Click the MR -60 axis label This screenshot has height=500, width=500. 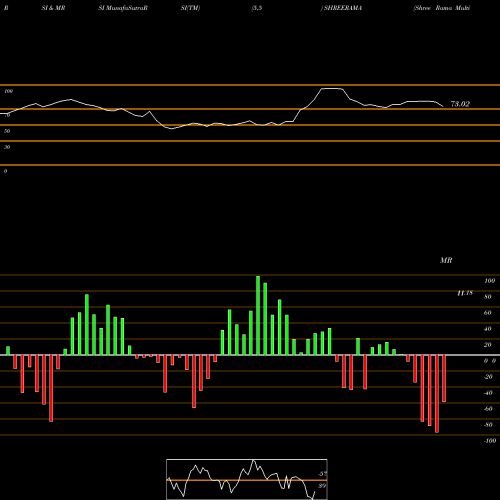pyautogui.click(x=488, y=409)
